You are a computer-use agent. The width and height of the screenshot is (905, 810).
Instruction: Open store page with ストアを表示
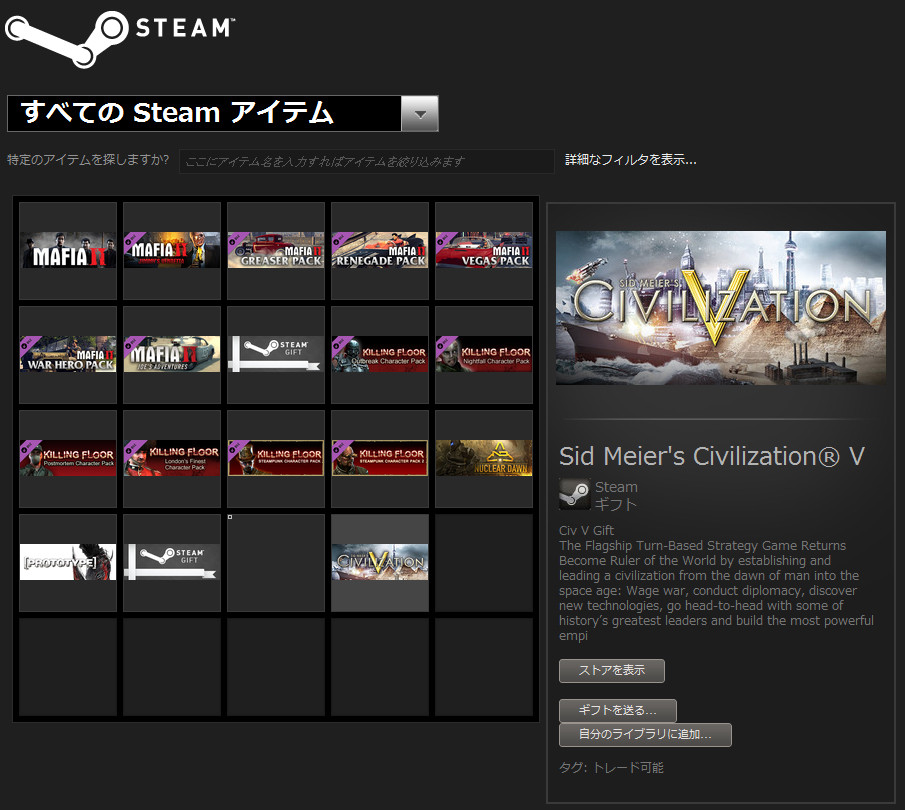tap(612, 671)
